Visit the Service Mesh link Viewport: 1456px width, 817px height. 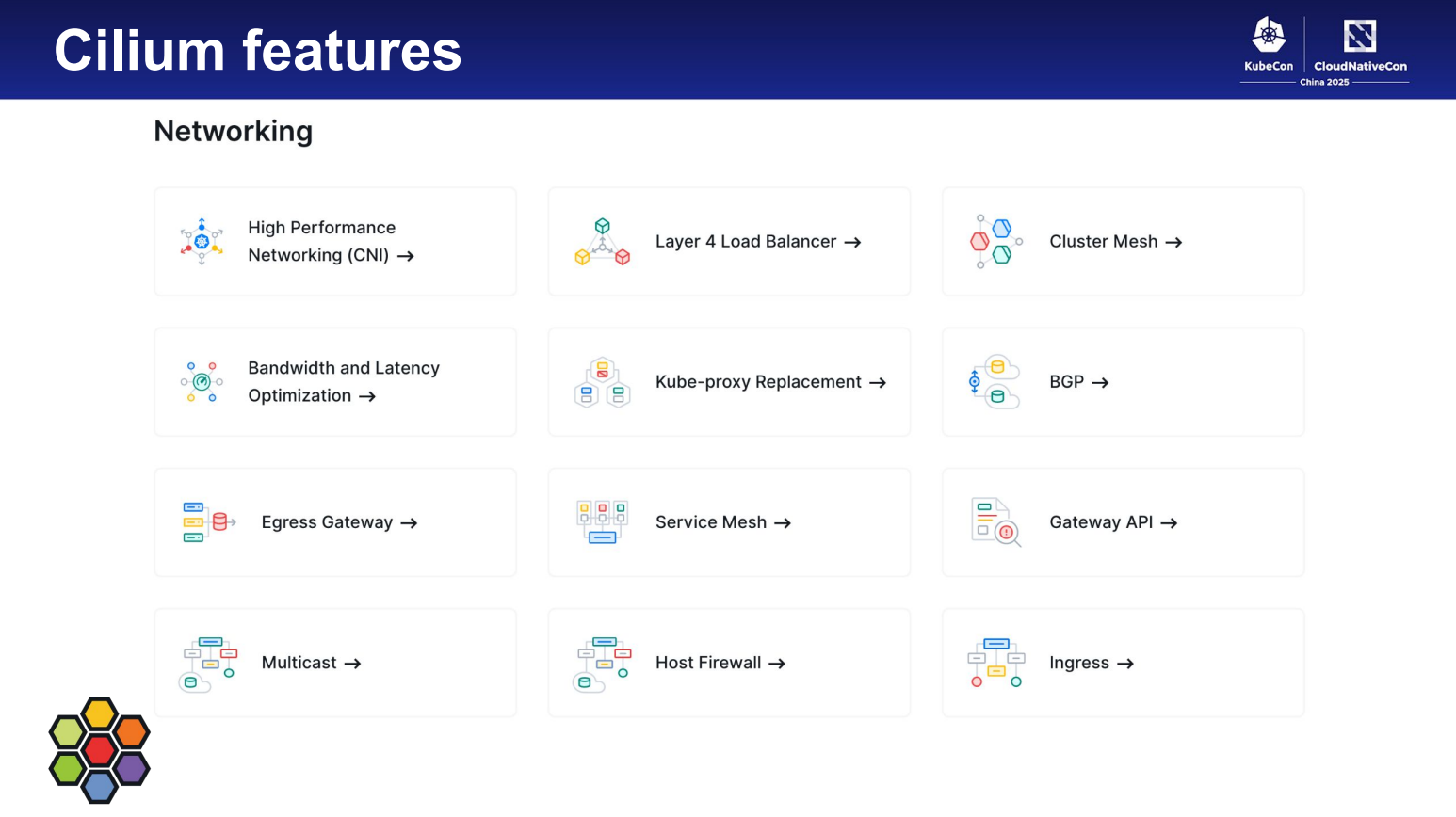(x=723, y=522)
